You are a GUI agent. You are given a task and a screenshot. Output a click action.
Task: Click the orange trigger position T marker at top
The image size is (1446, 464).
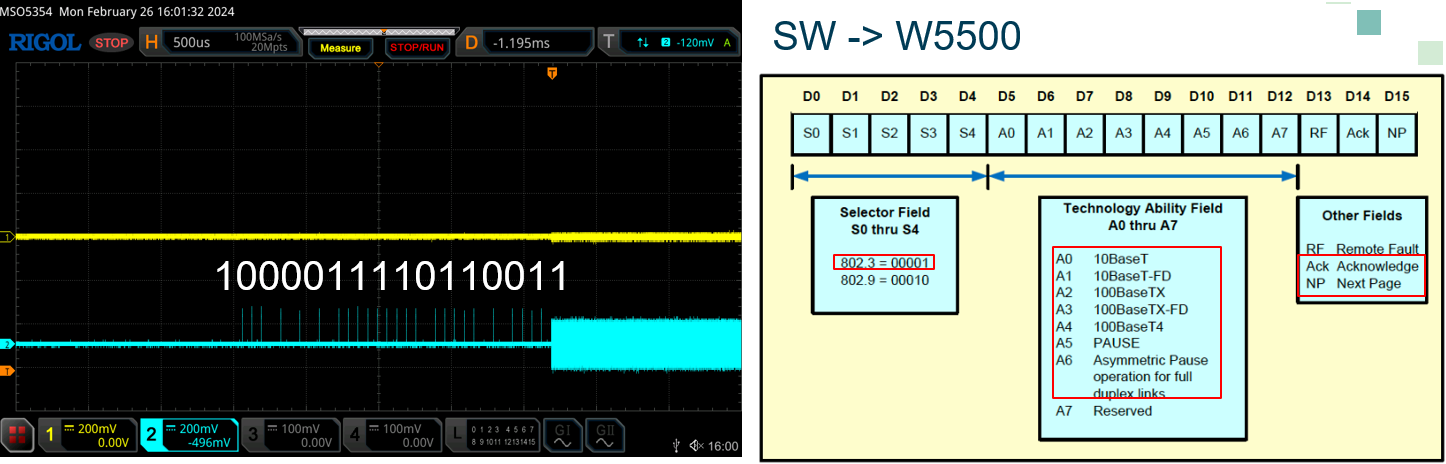click(552, 73)
